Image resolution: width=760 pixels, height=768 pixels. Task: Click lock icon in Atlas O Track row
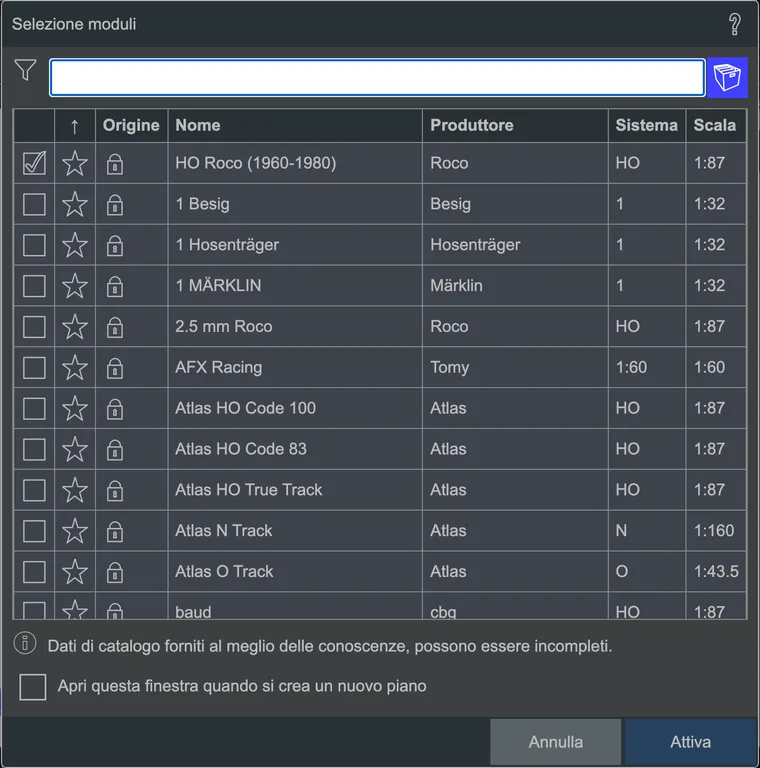click(115, 573)
